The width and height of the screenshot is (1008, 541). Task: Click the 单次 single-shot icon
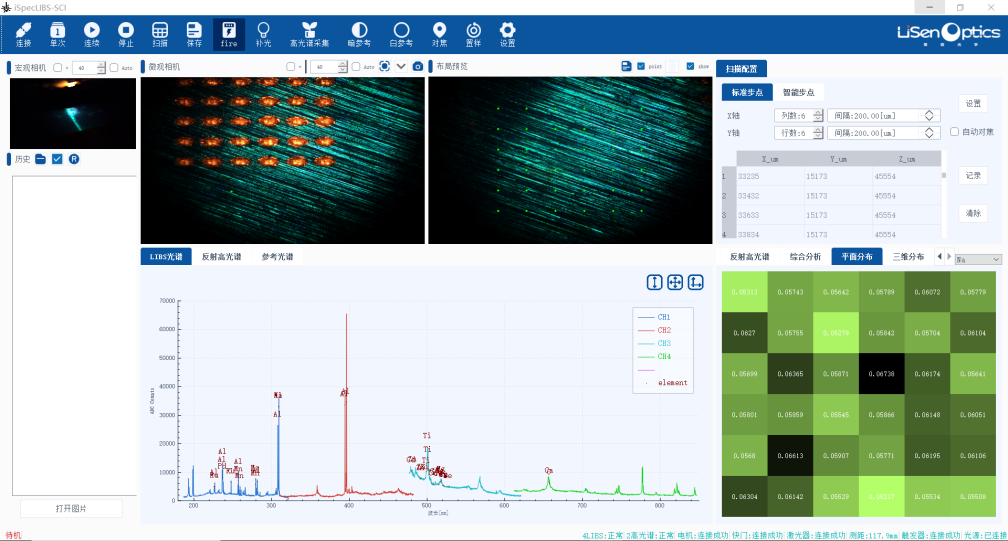[57, 35]
